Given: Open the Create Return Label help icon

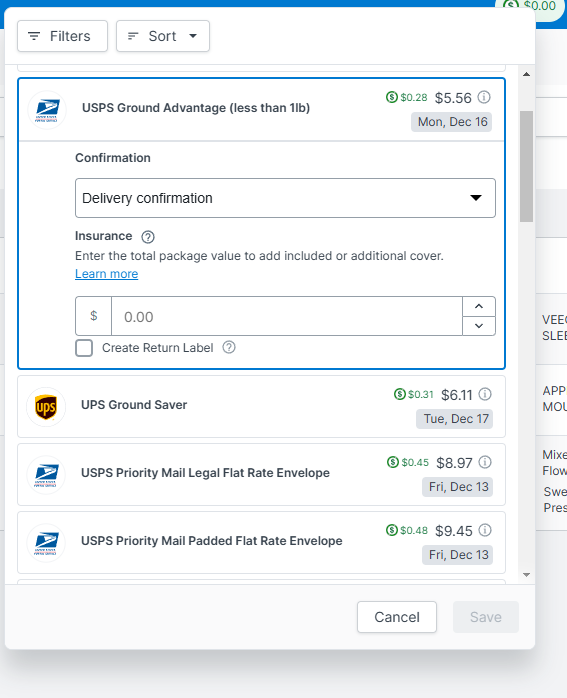Looking at the screenshot, I should (229, 347).
